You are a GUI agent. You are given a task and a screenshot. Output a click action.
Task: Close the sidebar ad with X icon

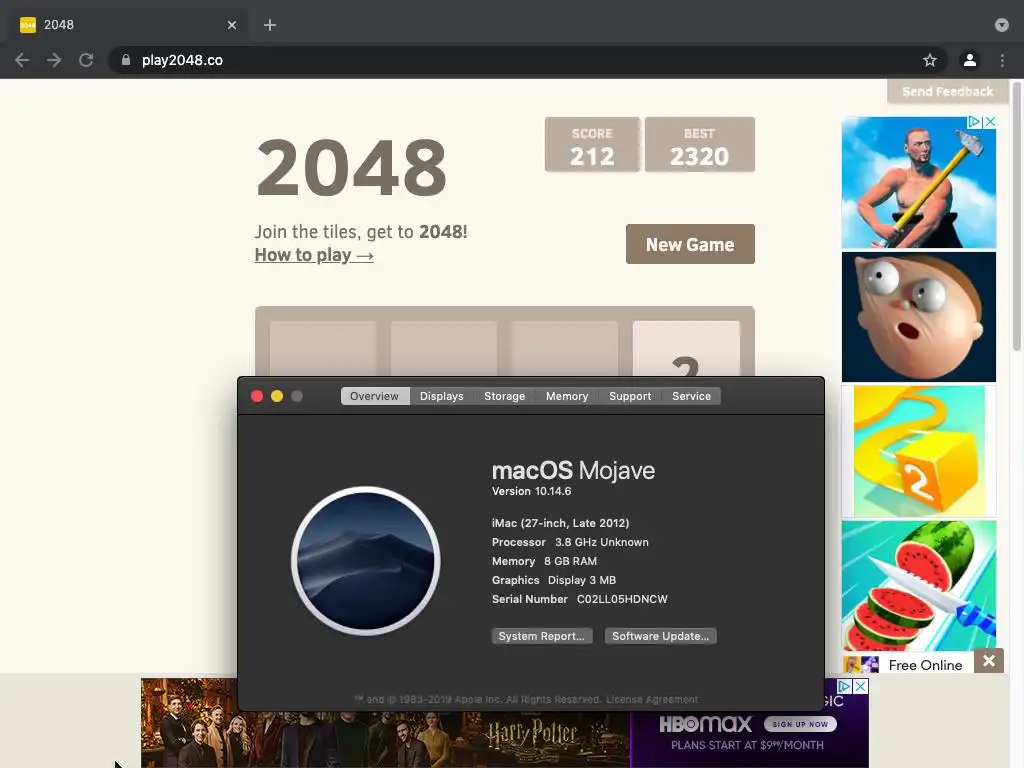[990, 122]
